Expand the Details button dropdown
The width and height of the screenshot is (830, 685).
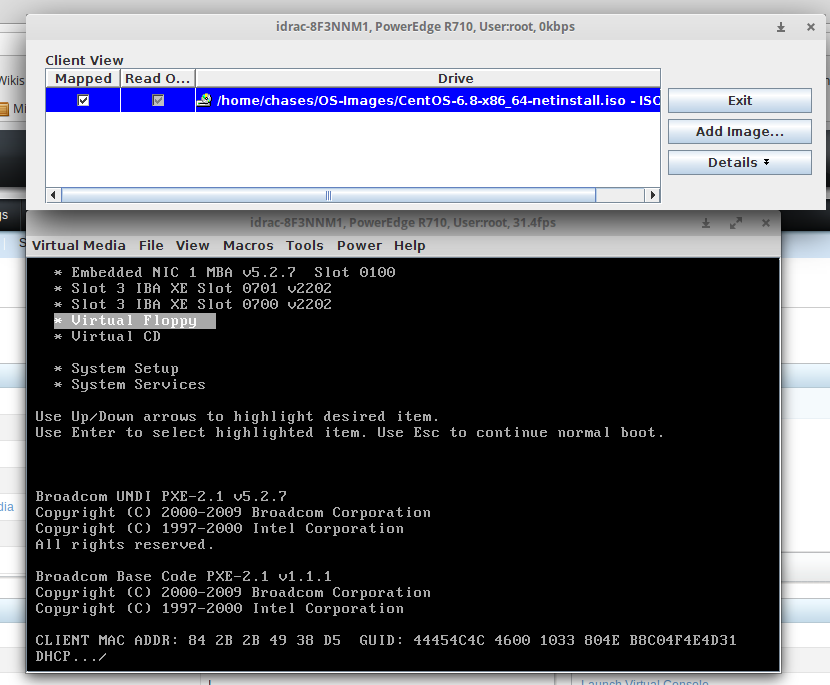(x=739, y=162)
